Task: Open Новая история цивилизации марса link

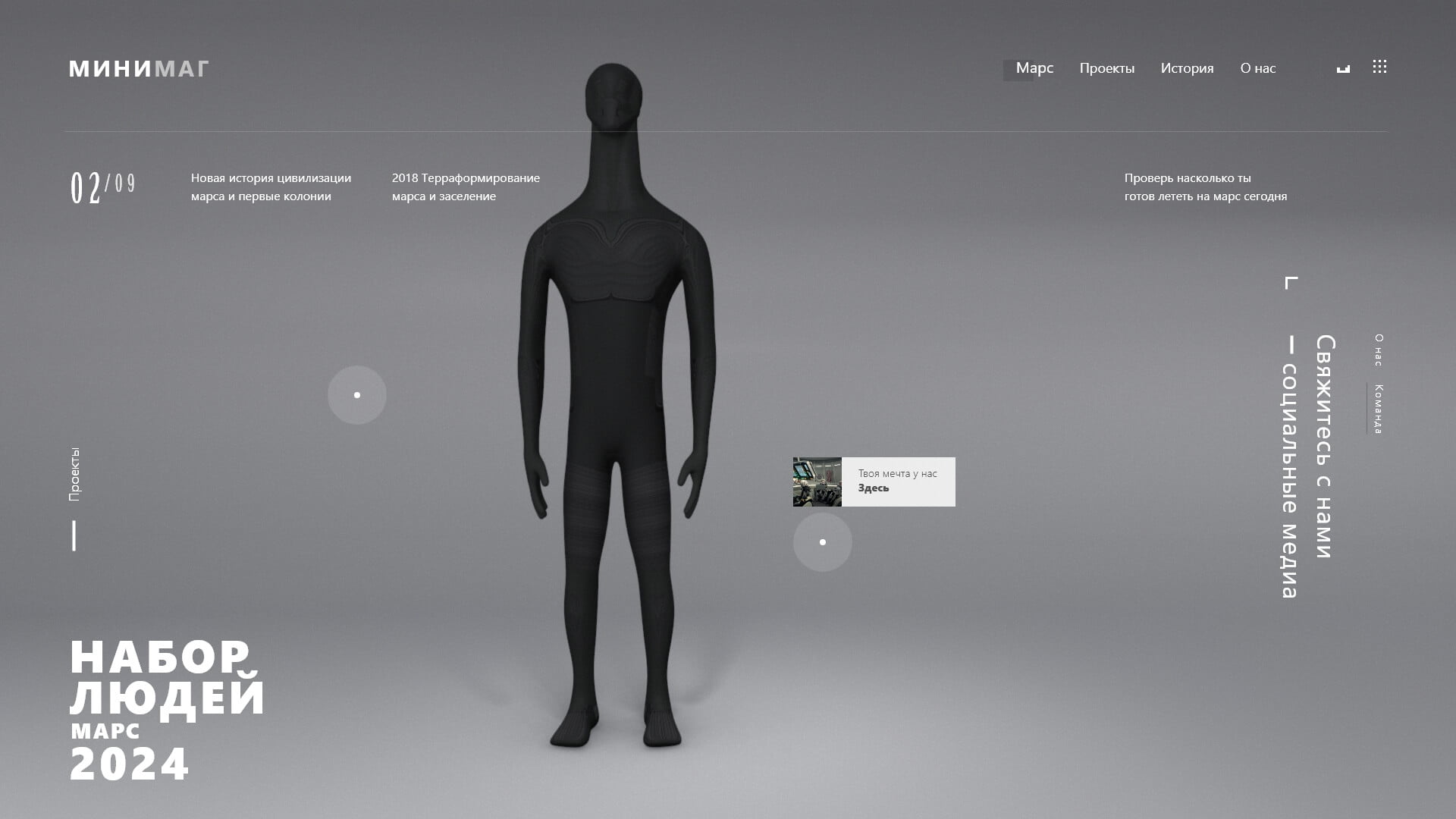Action: coord(271,187)
